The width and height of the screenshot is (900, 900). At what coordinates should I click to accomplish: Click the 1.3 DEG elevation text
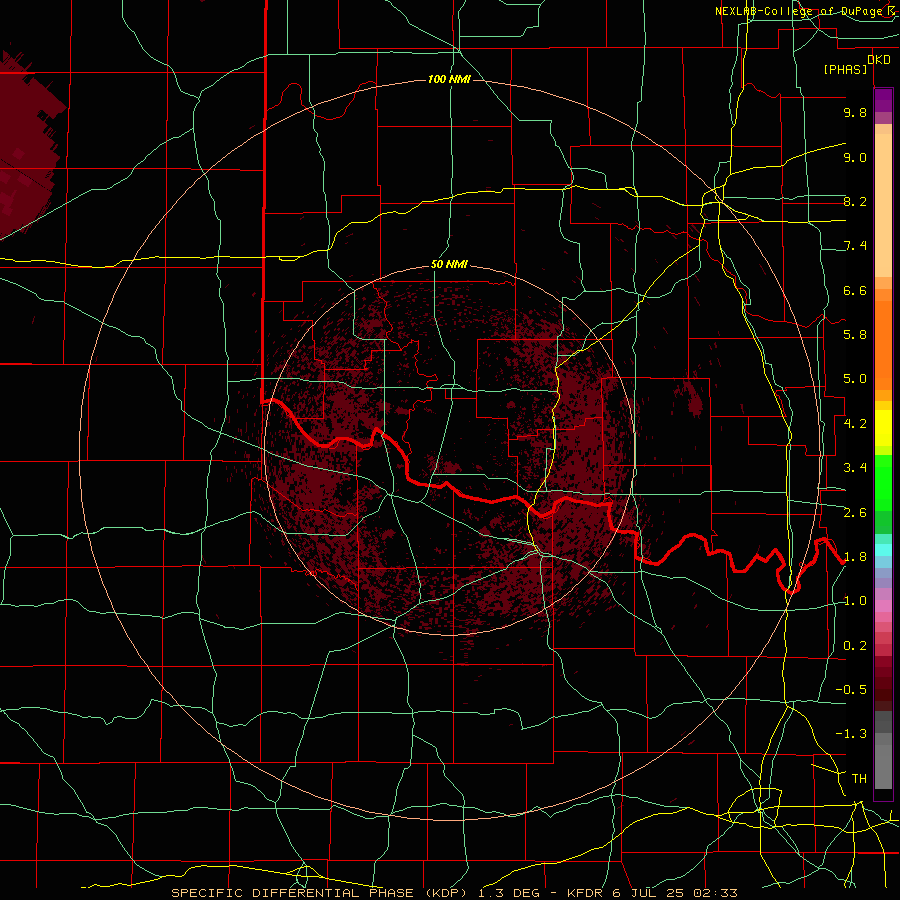[x=509, y=893]
